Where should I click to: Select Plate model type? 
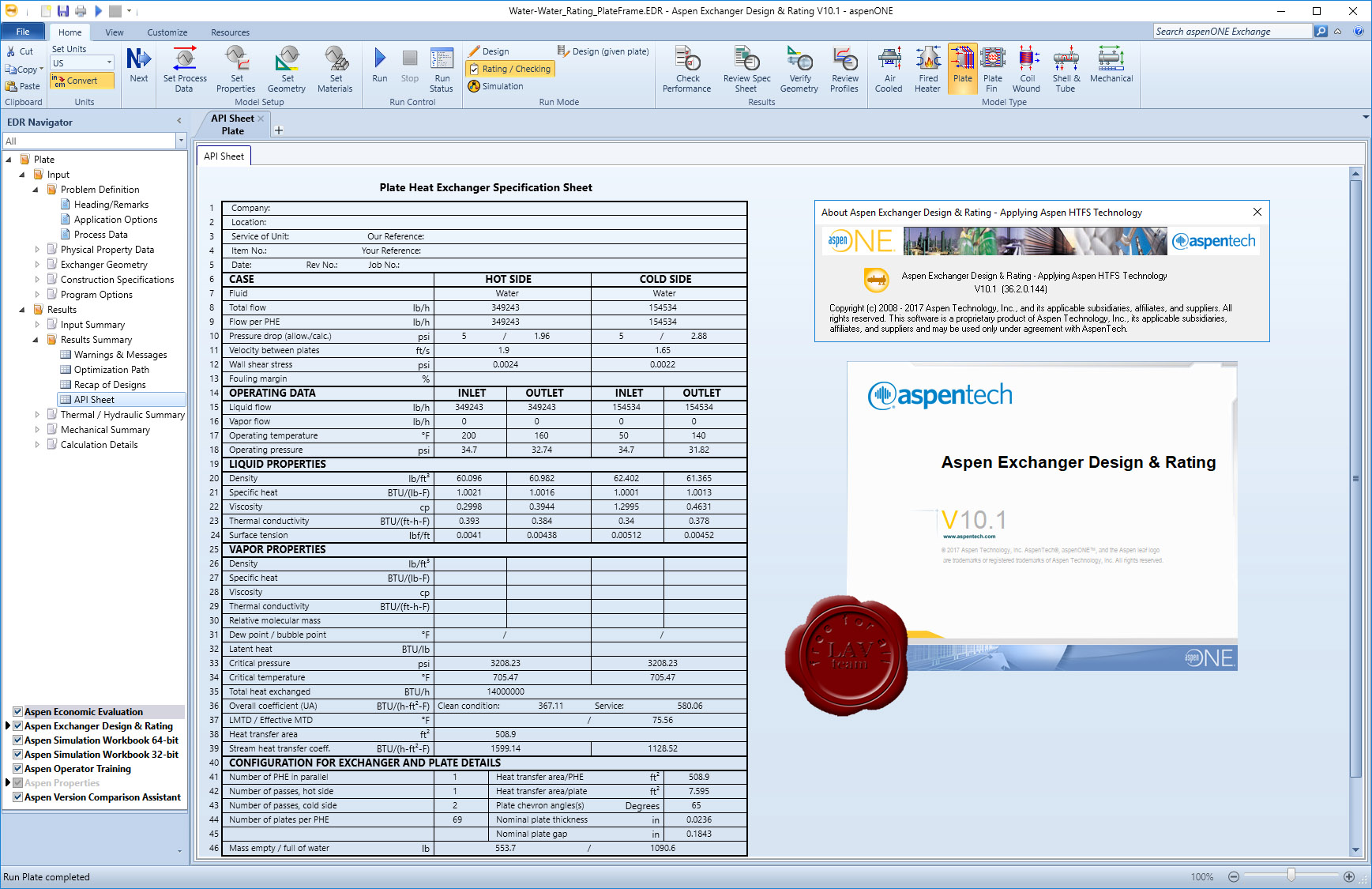point(963,68)
